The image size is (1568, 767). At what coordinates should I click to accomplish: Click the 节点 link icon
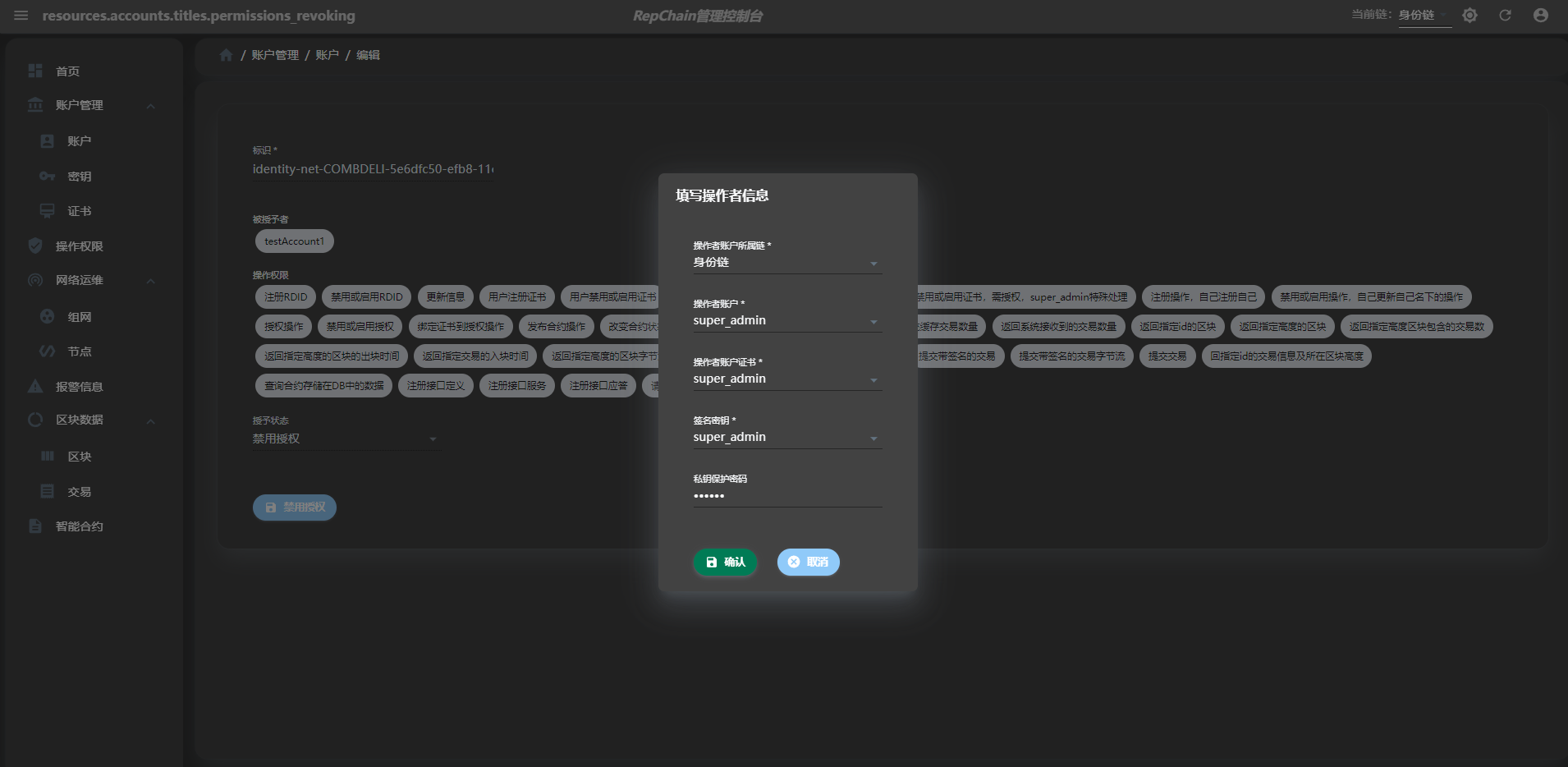pyautogui.click(x=48, y=351)
